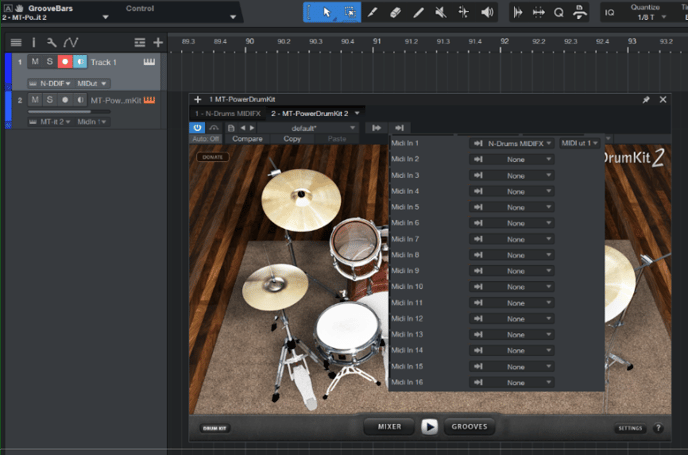Disable record arm on Track 1

point(65,61)
